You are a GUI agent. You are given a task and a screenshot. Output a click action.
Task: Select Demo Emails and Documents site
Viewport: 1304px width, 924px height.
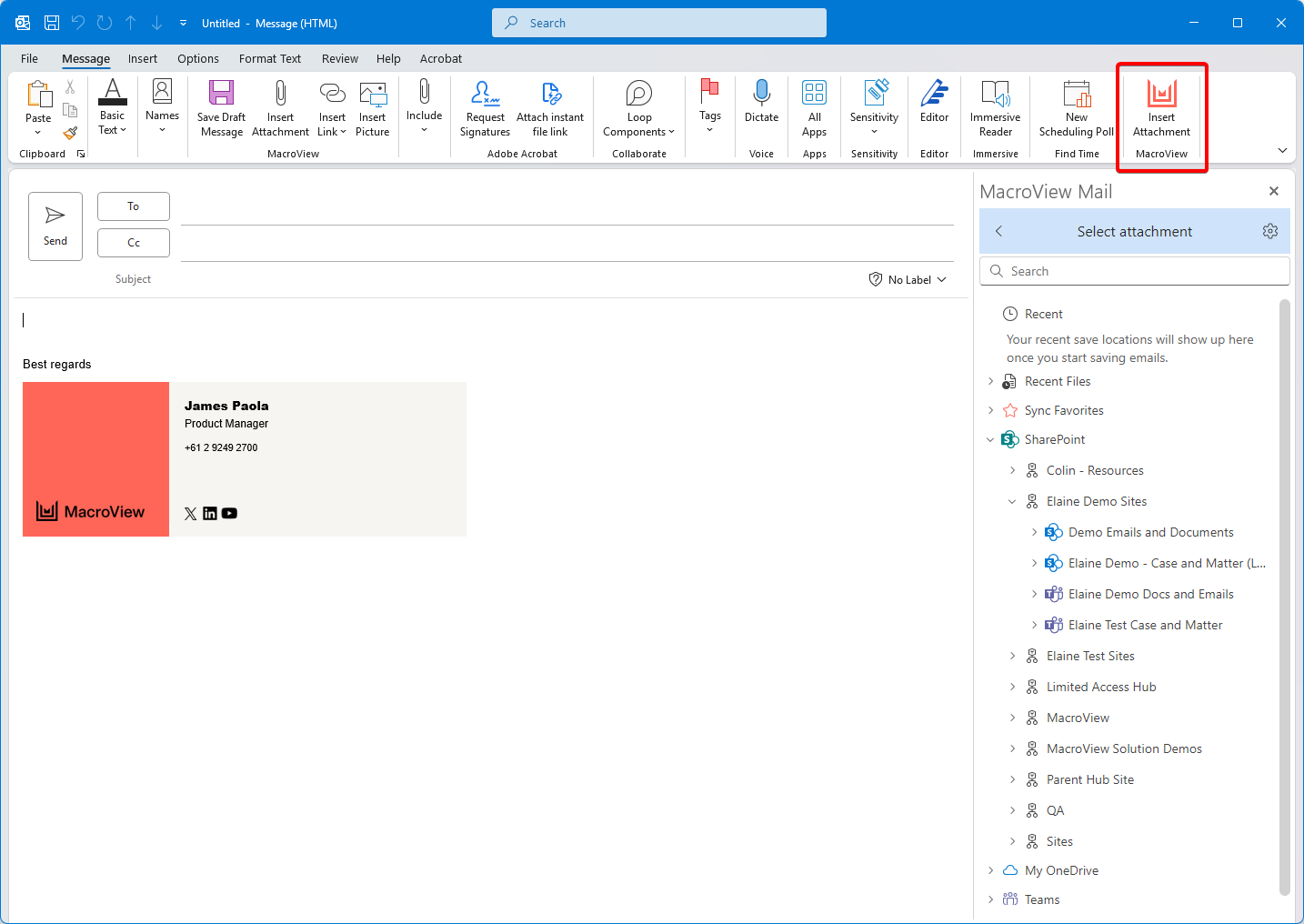(x=1150, y=532)
